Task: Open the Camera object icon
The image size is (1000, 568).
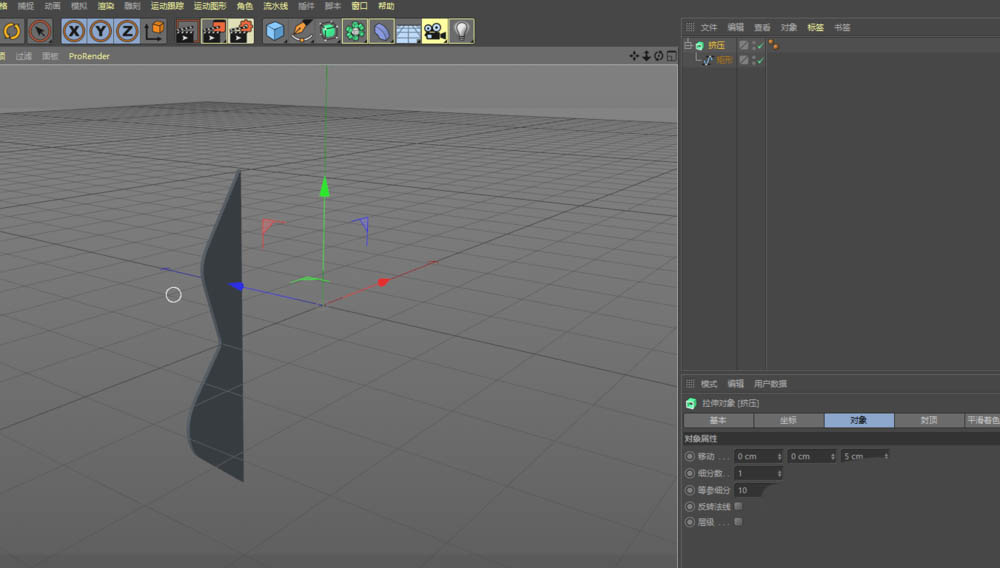Action: tap(434, 31)
